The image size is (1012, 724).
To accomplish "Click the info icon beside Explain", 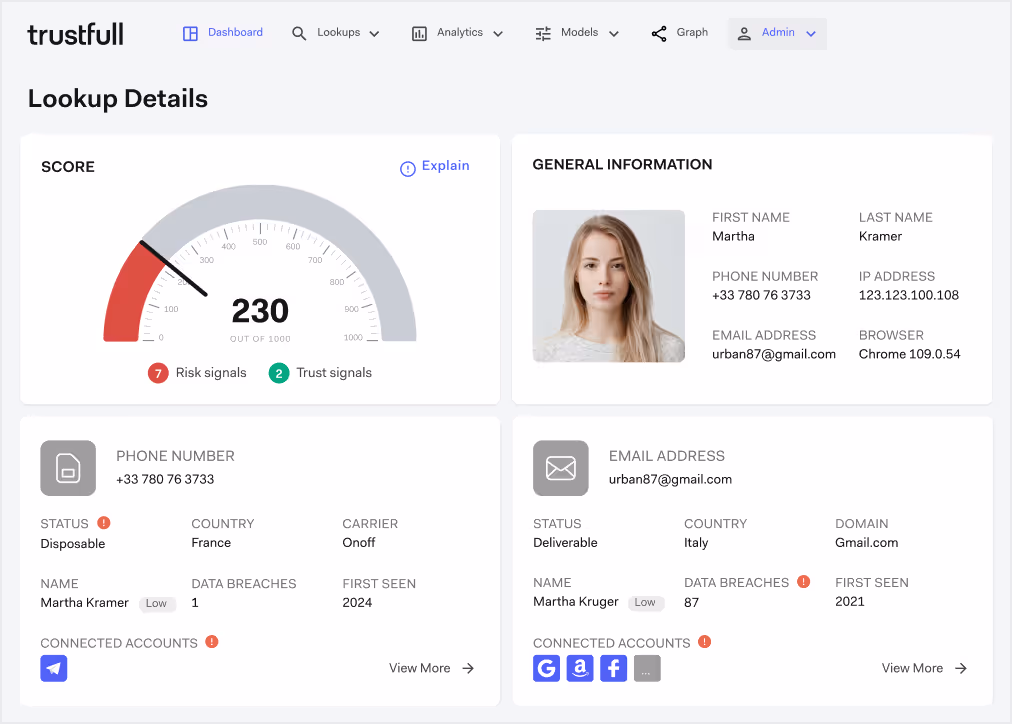I will point(407,168).
